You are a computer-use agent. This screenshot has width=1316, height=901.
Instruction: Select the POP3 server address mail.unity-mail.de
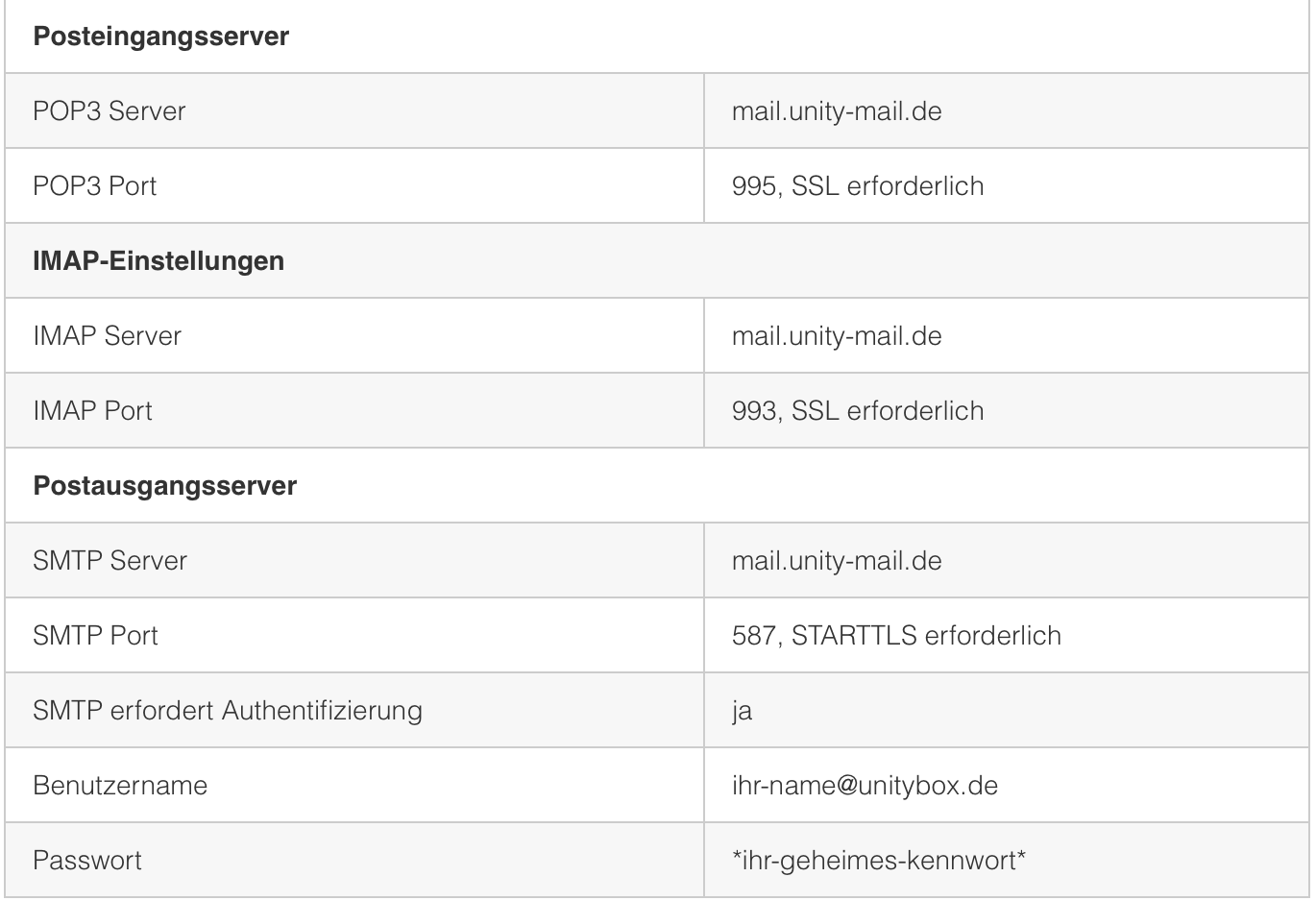(836, 111)
